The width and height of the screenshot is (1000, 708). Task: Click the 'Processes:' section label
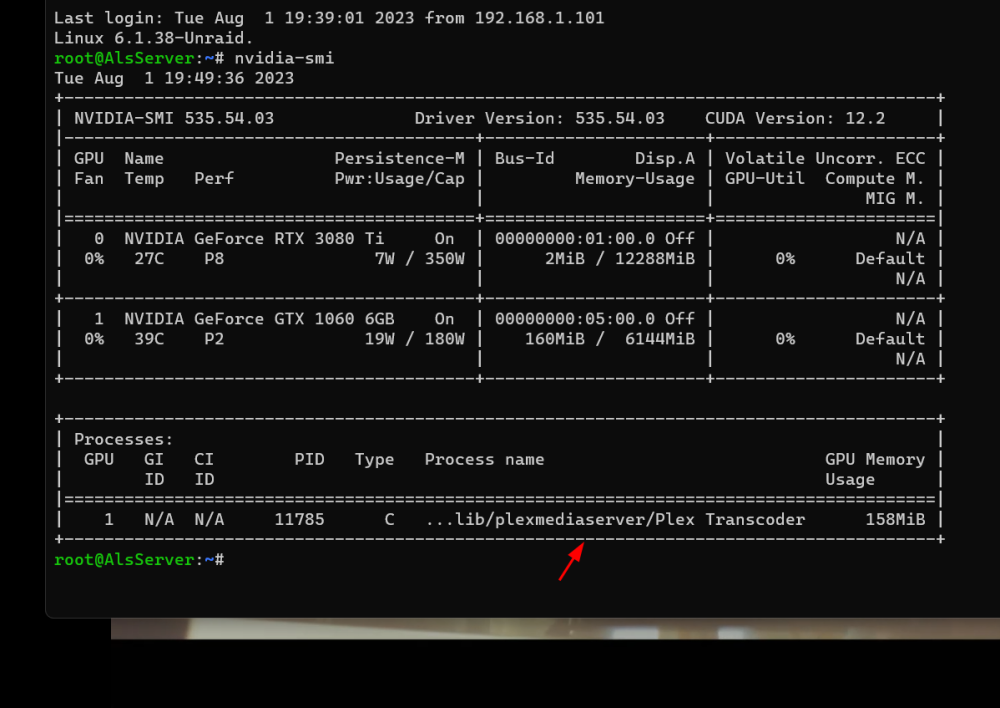[x=124, y=439]
